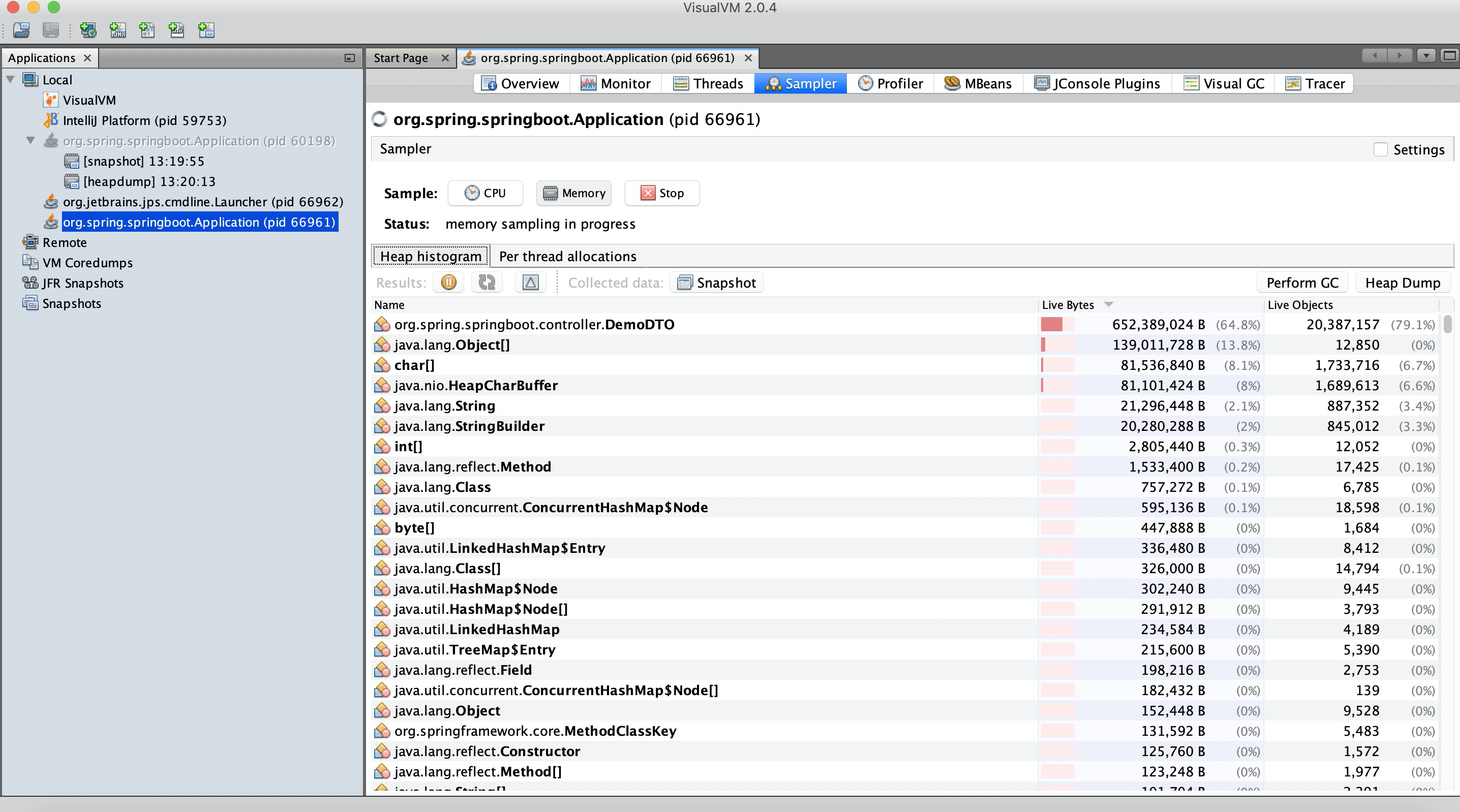Close the Applications panel tab
The image size is (1460, 812).
[x=87, y=58]
